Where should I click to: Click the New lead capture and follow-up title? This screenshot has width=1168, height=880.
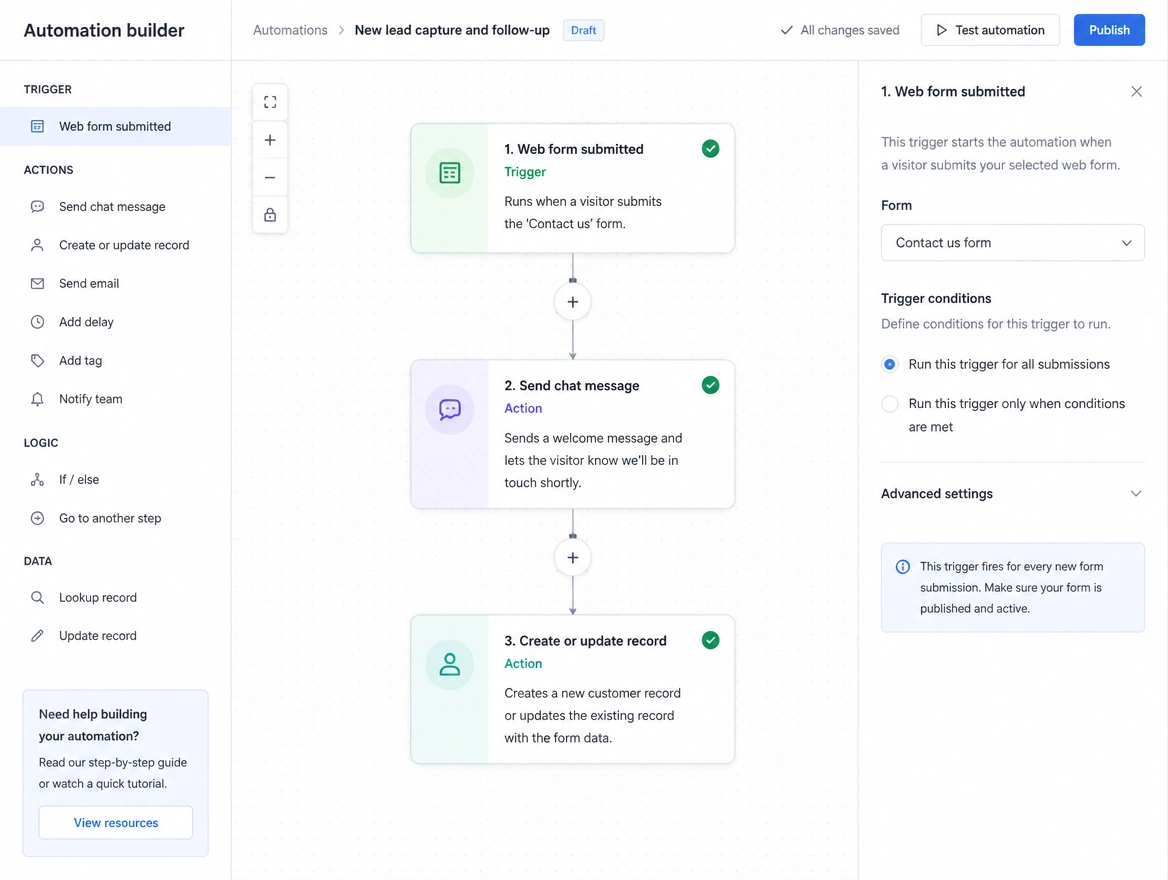pyautogui.click(x=451, y=30)
